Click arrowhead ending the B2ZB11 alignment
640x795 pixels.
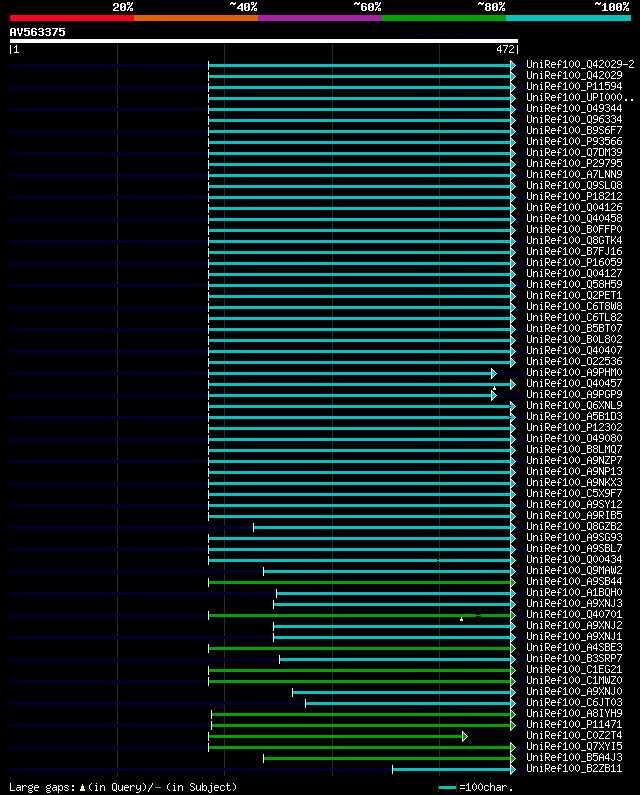[513, 769]
